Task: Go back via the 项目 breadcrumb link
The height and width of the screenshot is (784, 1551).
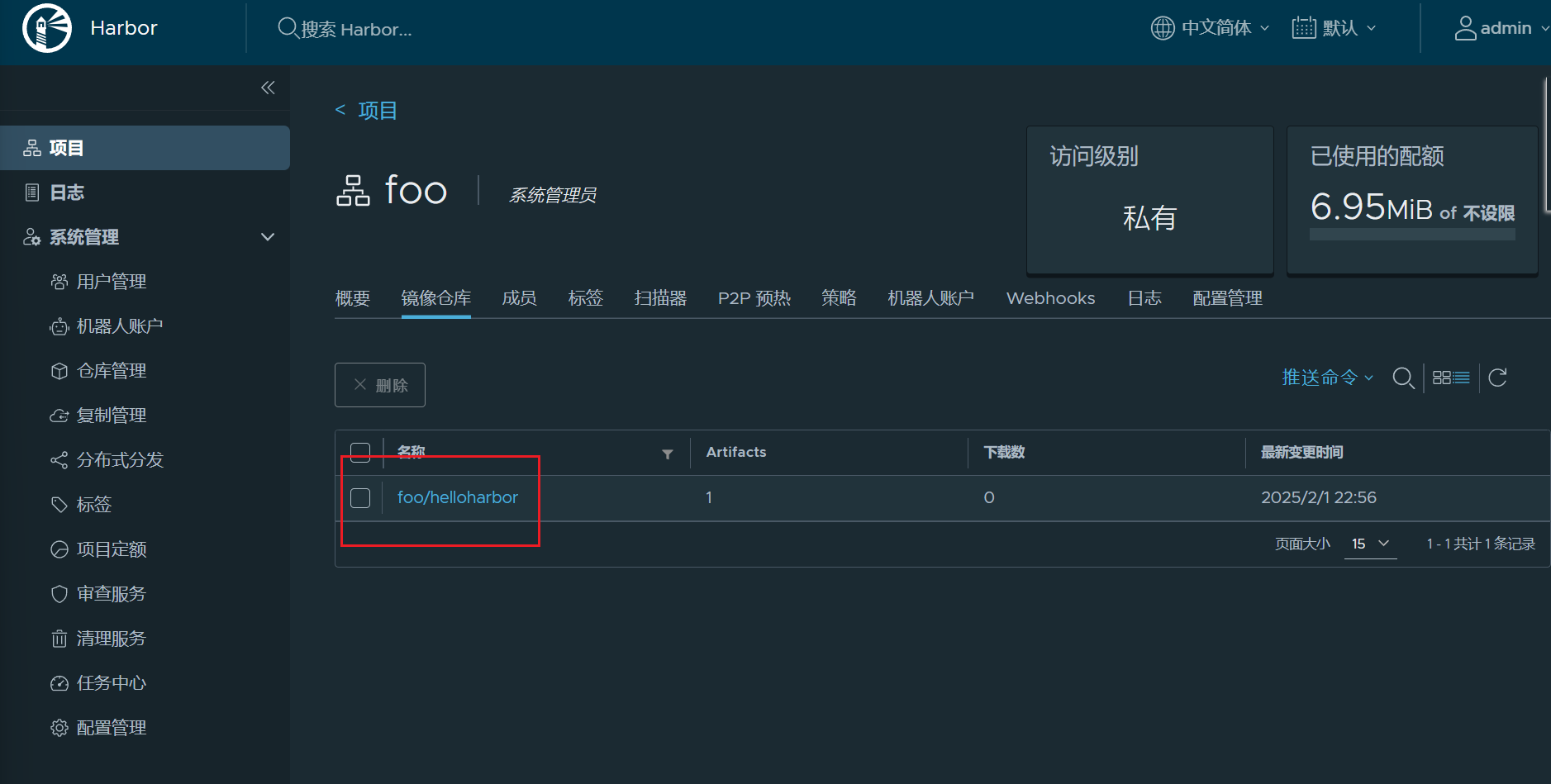Action: pyautogui.click(x=378, y=111)
